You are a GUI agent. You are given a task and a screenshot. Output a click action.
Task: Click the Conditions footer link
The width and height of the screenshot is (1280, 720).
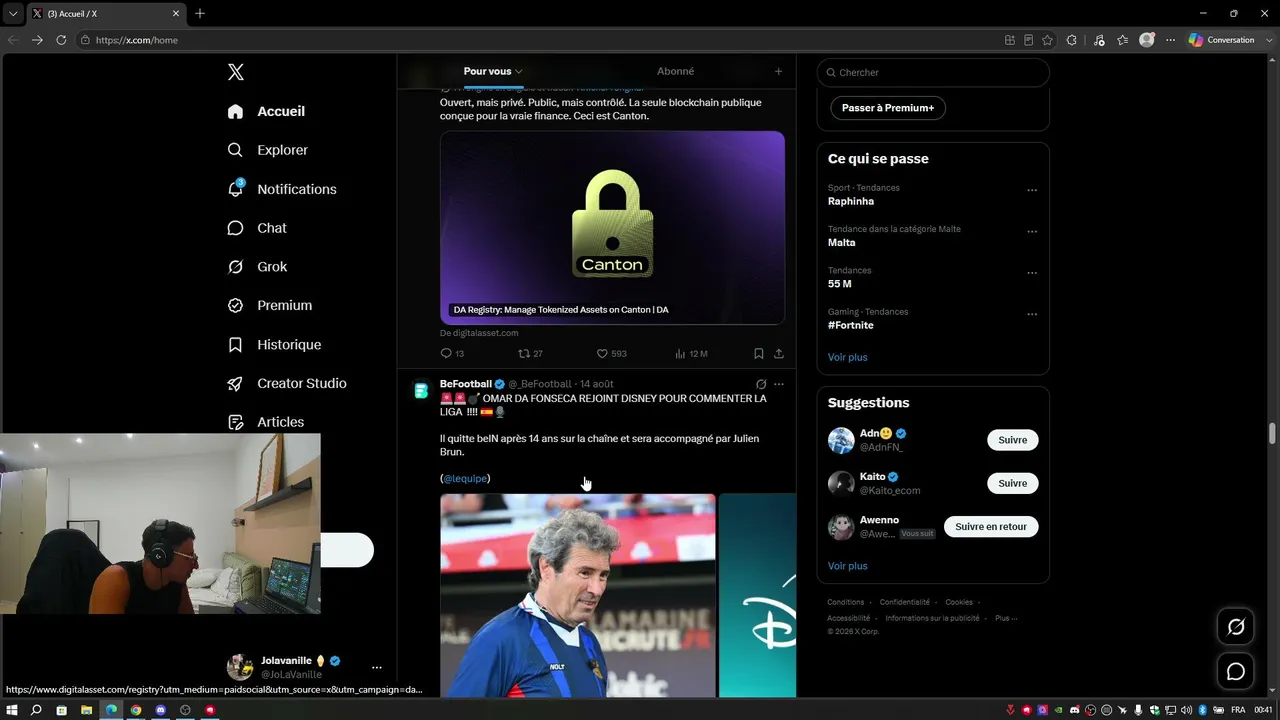(846, 602)
